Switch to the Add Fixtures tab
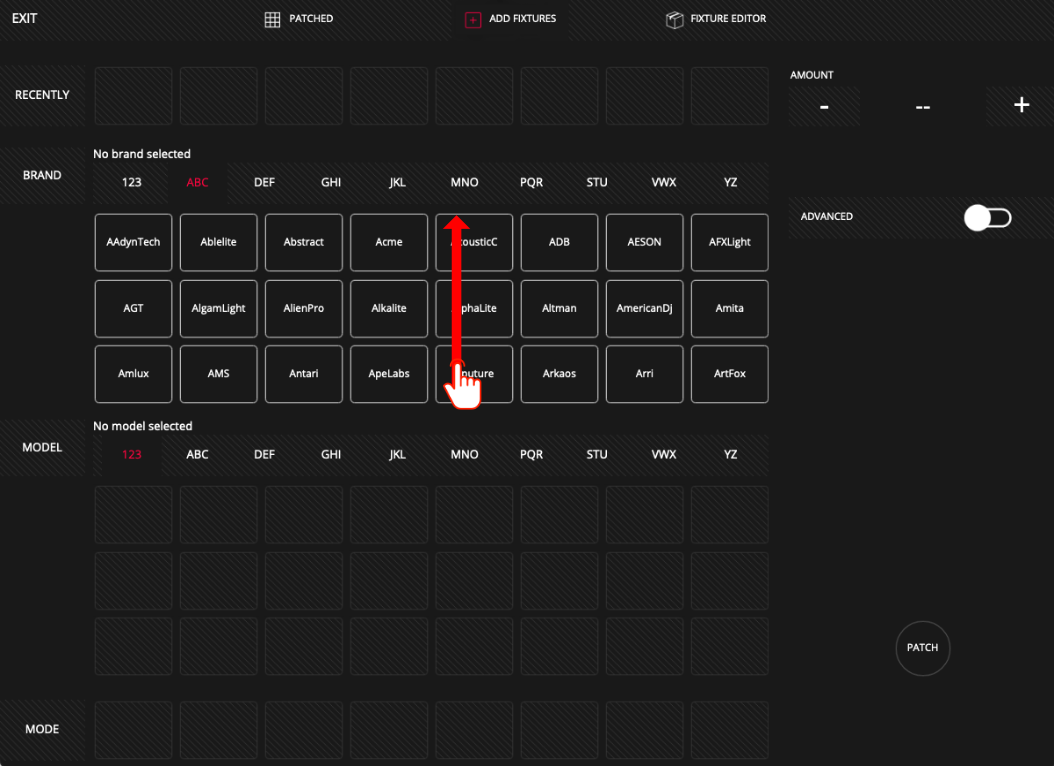Screen dimensions: 1054x768 point(510,19)
